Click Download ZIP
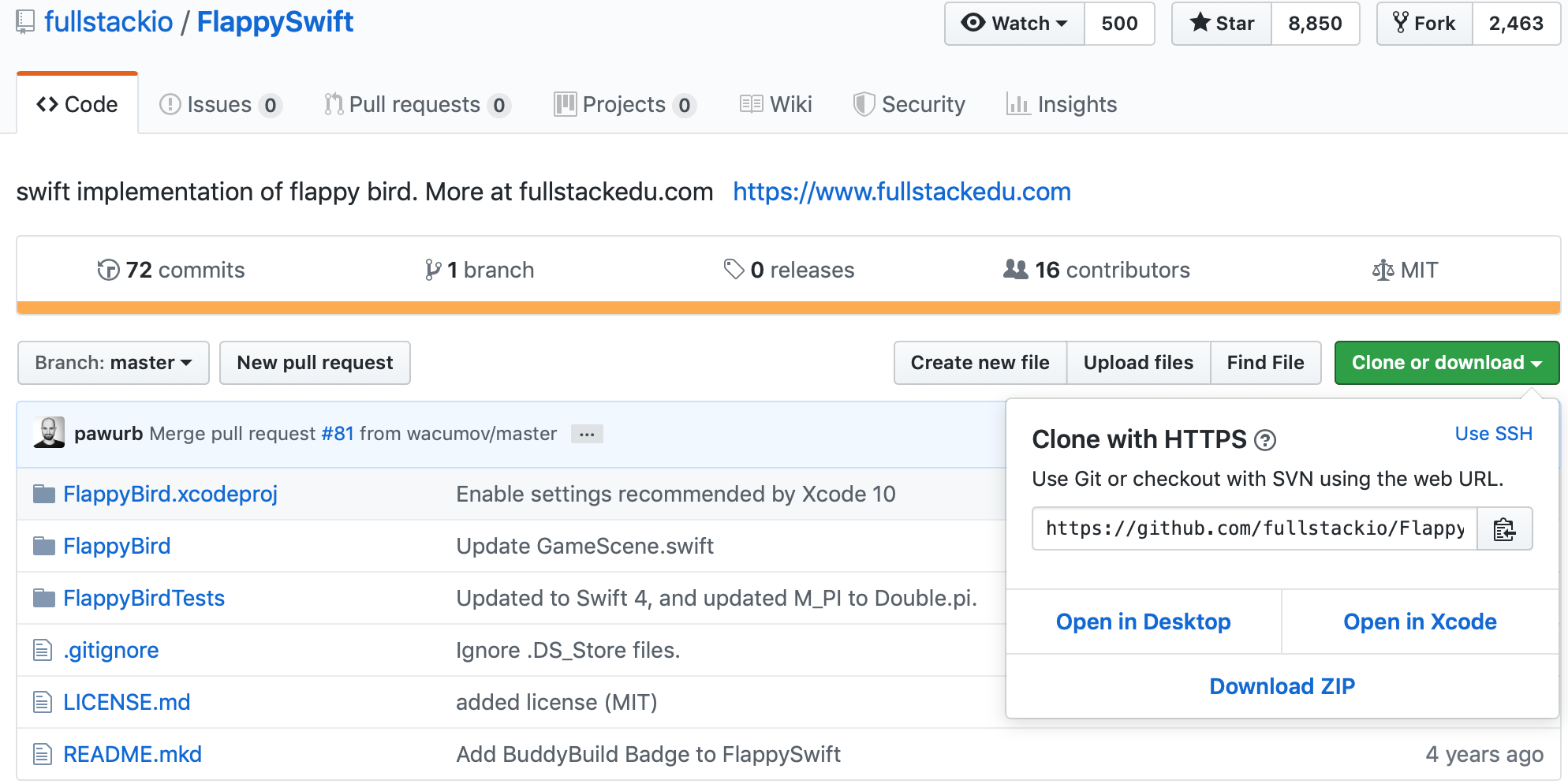Image resolution: width=1568 pixels, height=784 pixels. click(1282, 686)
